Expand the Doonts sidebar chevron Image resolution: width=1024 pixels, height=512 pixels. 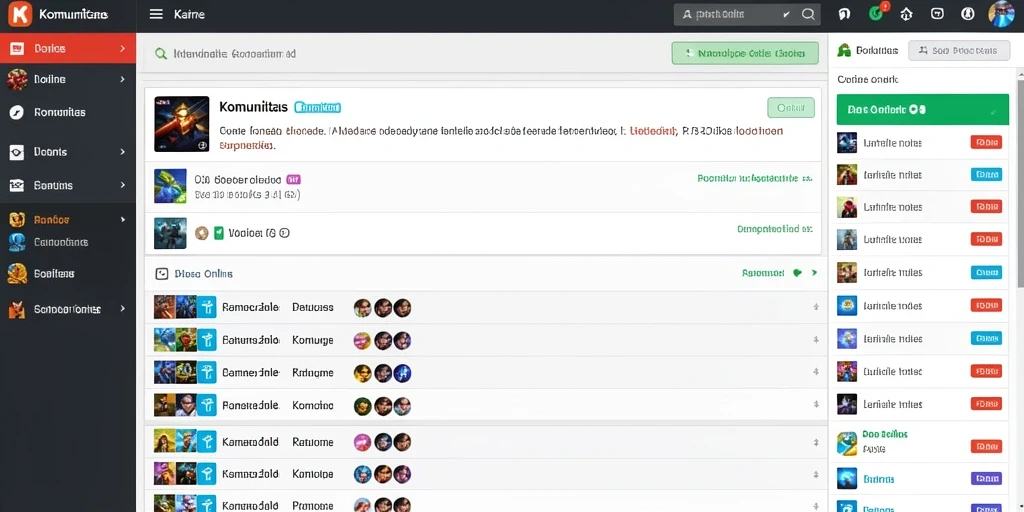[122, 152]
